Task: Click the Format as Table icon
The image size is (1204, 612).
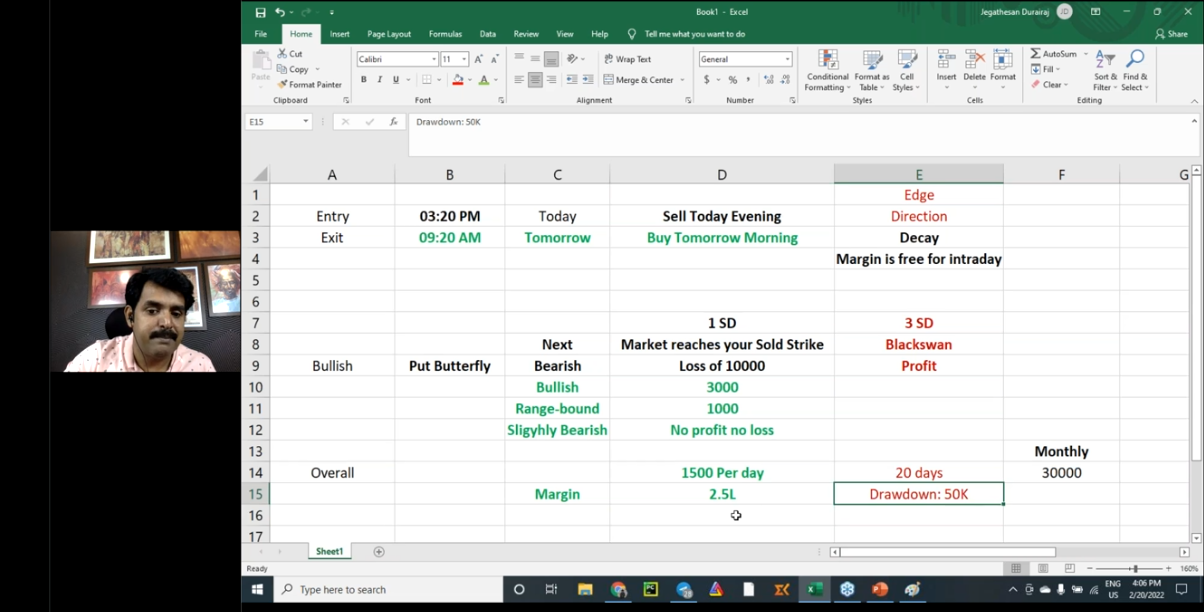Action: pos(869,71)
